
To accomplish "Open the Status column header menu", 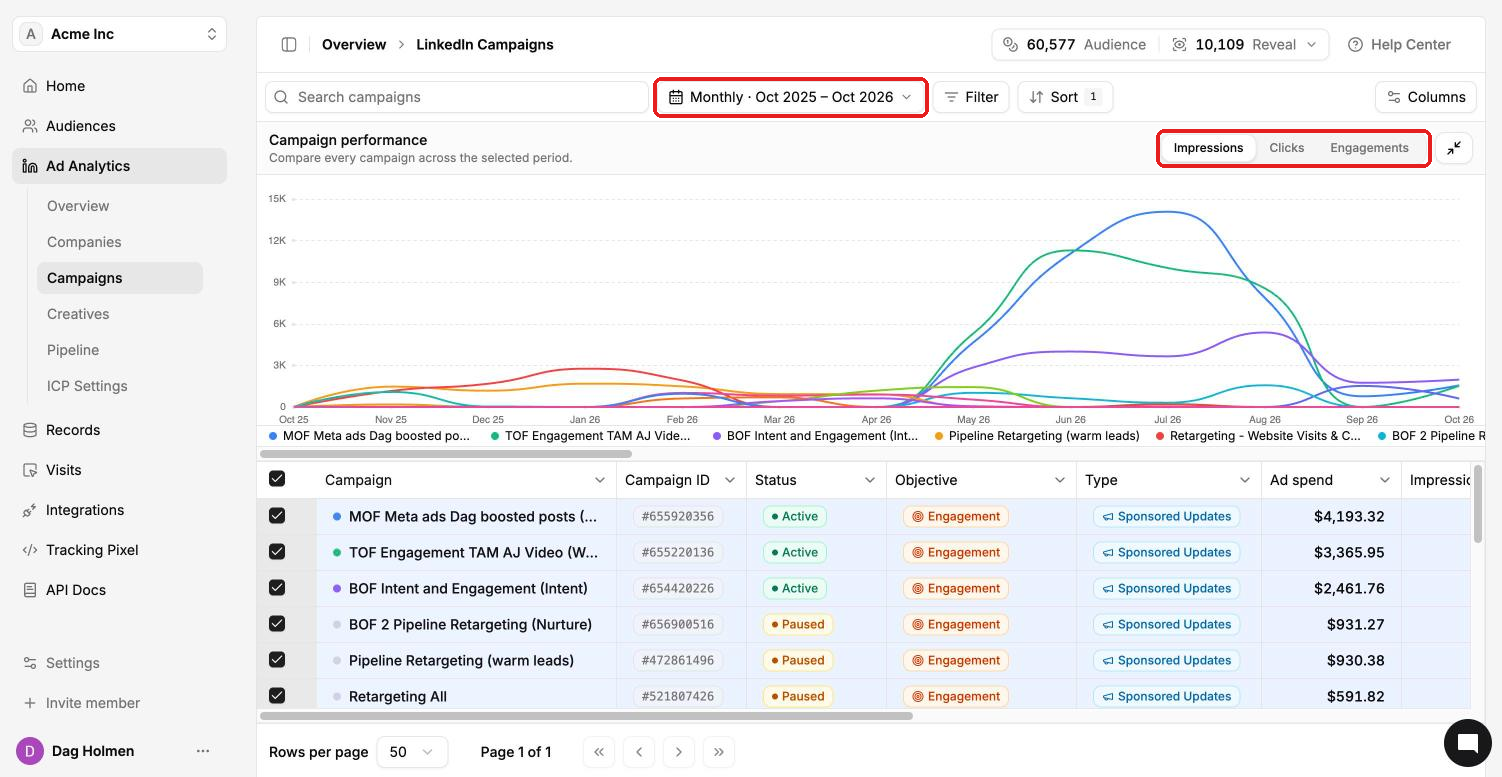I will pos(870,480).
